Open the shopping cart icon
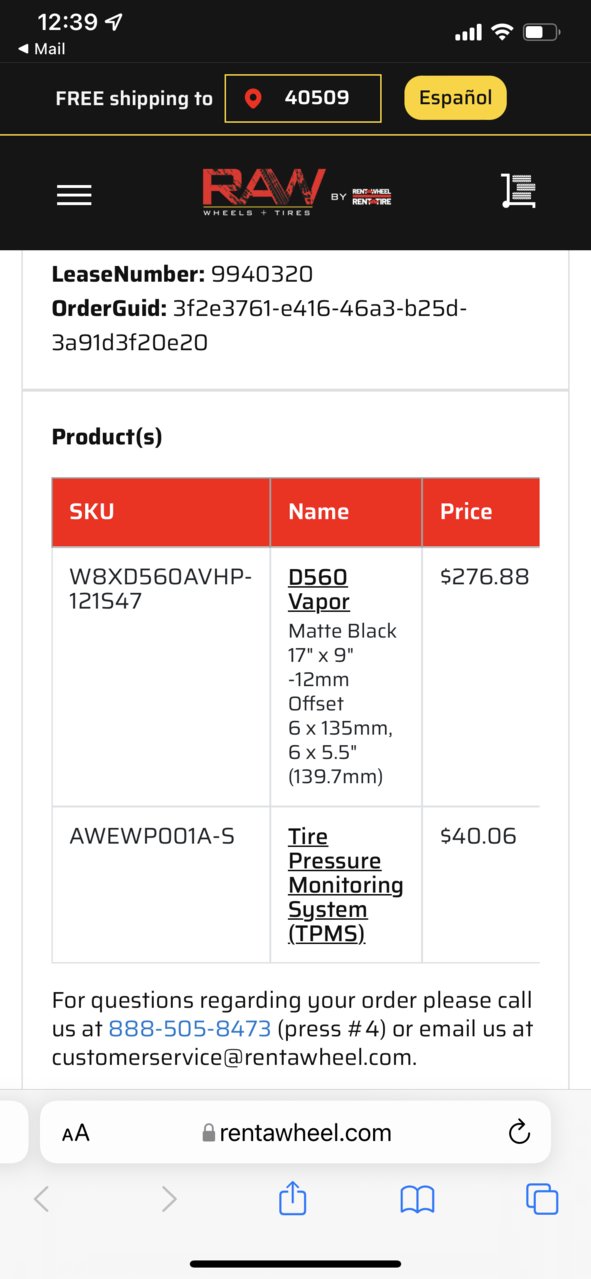Screen dimensions: 591x1279 518,191
